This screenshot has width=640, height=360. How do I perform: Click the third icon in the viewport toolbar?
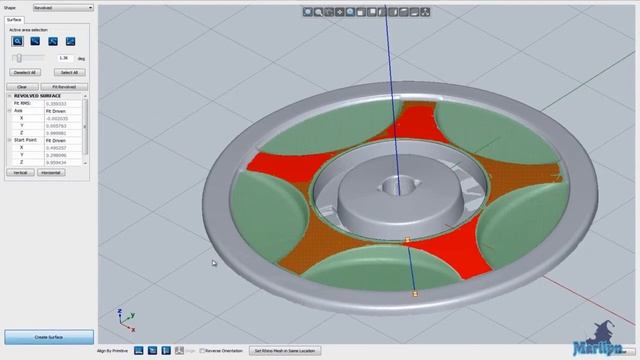329,12
